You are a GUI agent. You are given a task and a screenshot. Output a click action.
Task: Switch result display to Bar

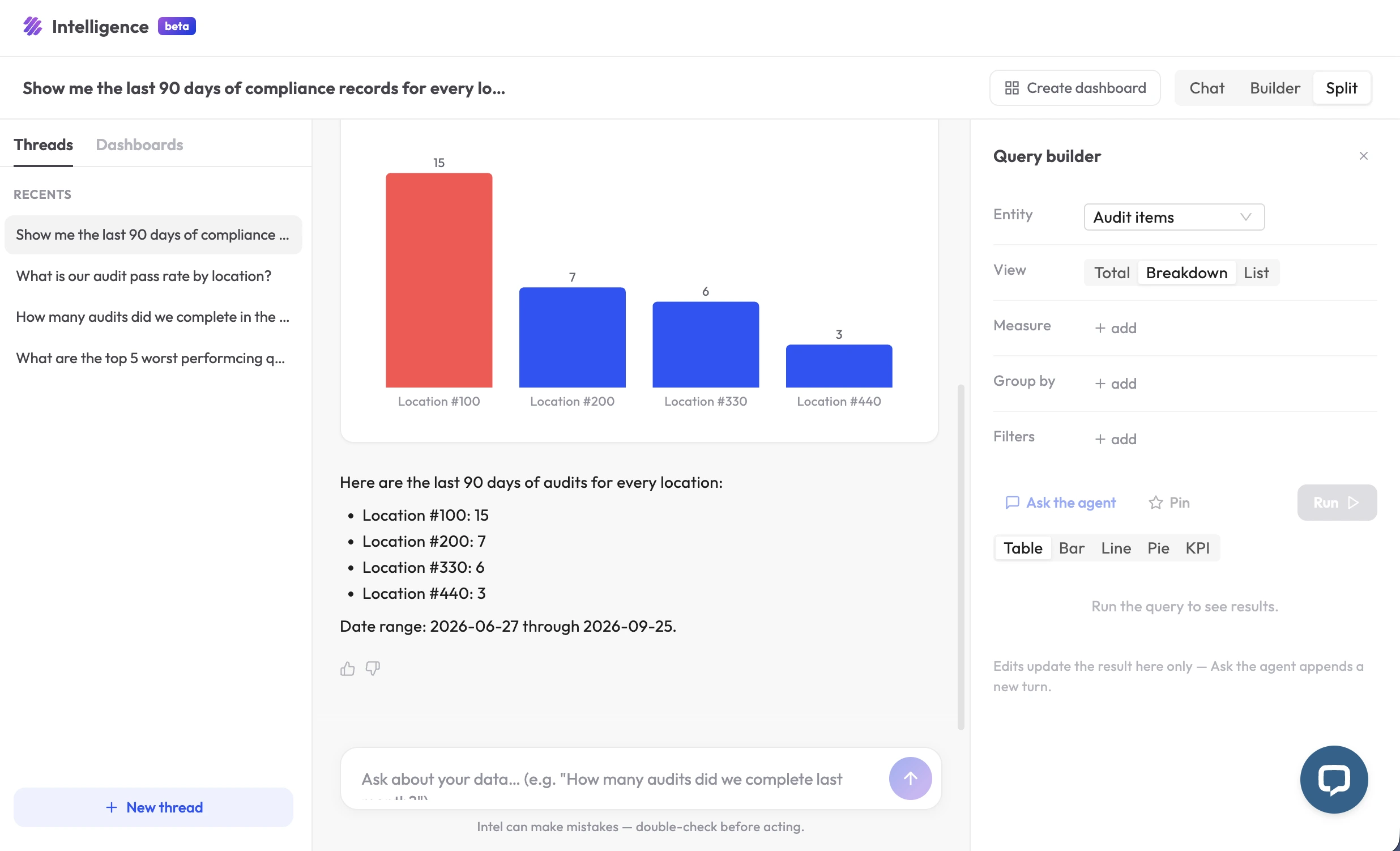1072,548
